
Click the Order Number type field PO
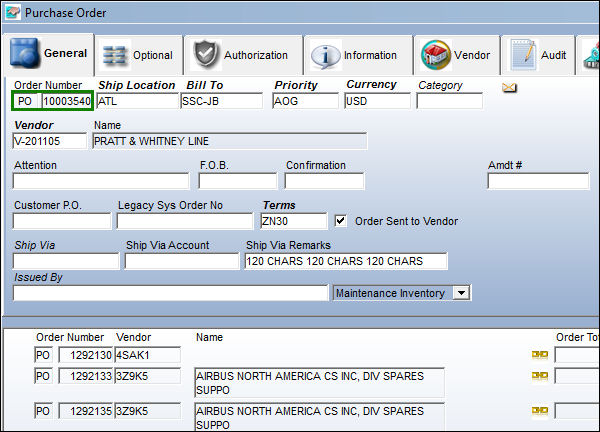click(x=26, y=101)
